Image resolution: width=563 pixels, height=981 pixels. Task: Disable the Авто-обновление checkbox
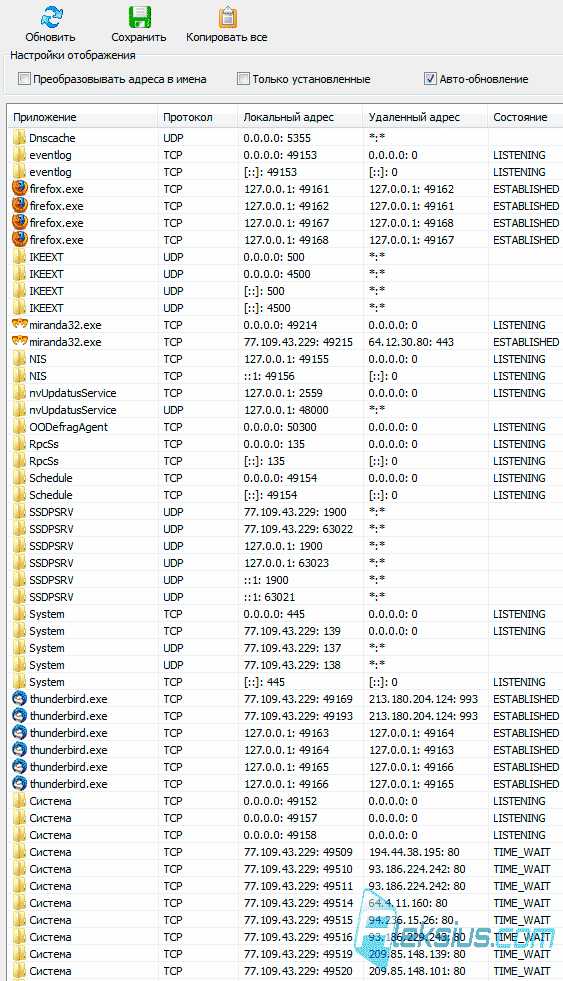click(430, 79)
